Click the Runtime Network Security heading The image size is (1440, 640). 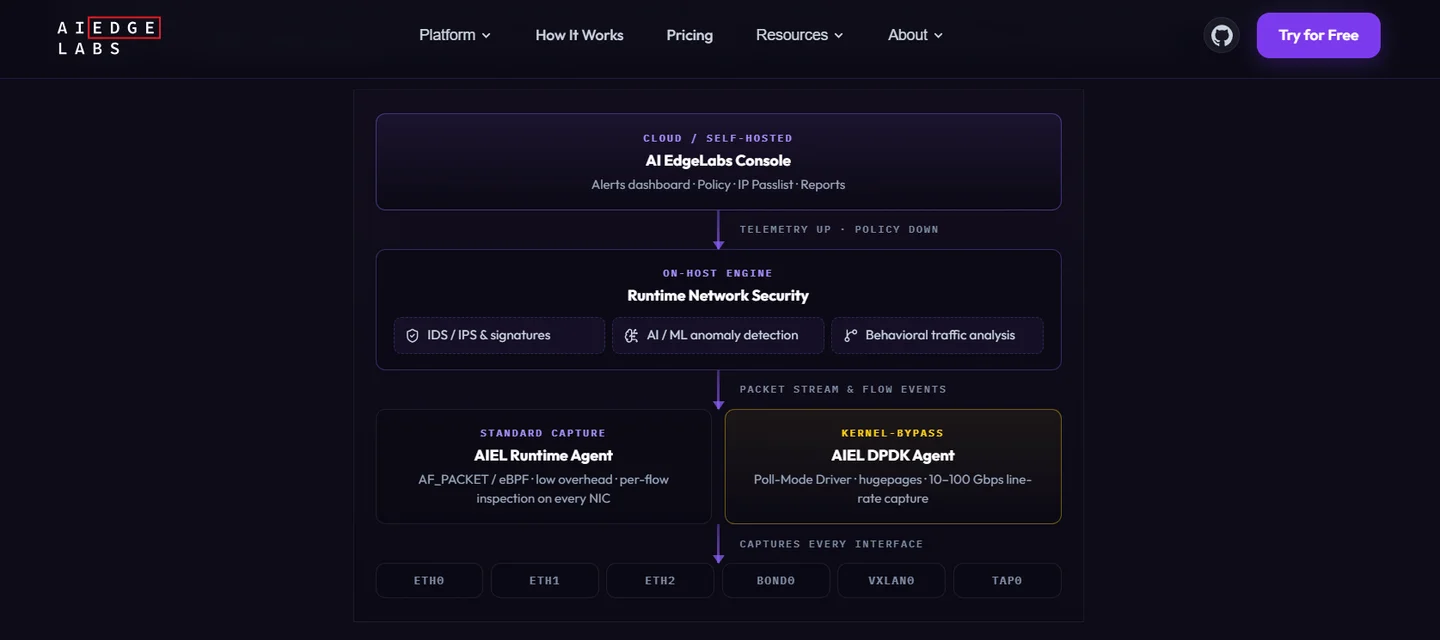click(718, 296)
